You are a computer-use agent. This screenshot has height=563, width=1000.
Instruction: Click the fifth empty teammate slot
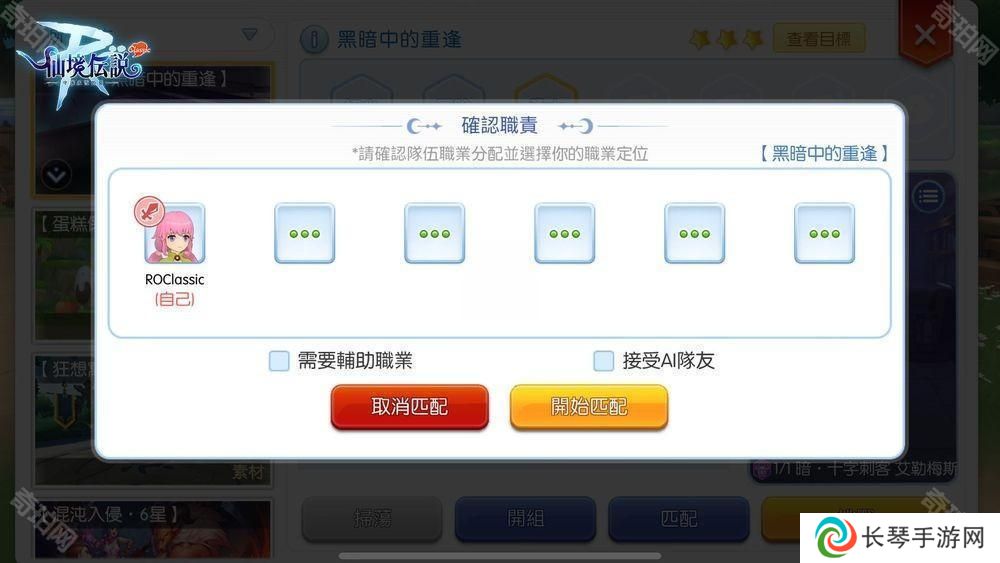(x=695, y=233)
